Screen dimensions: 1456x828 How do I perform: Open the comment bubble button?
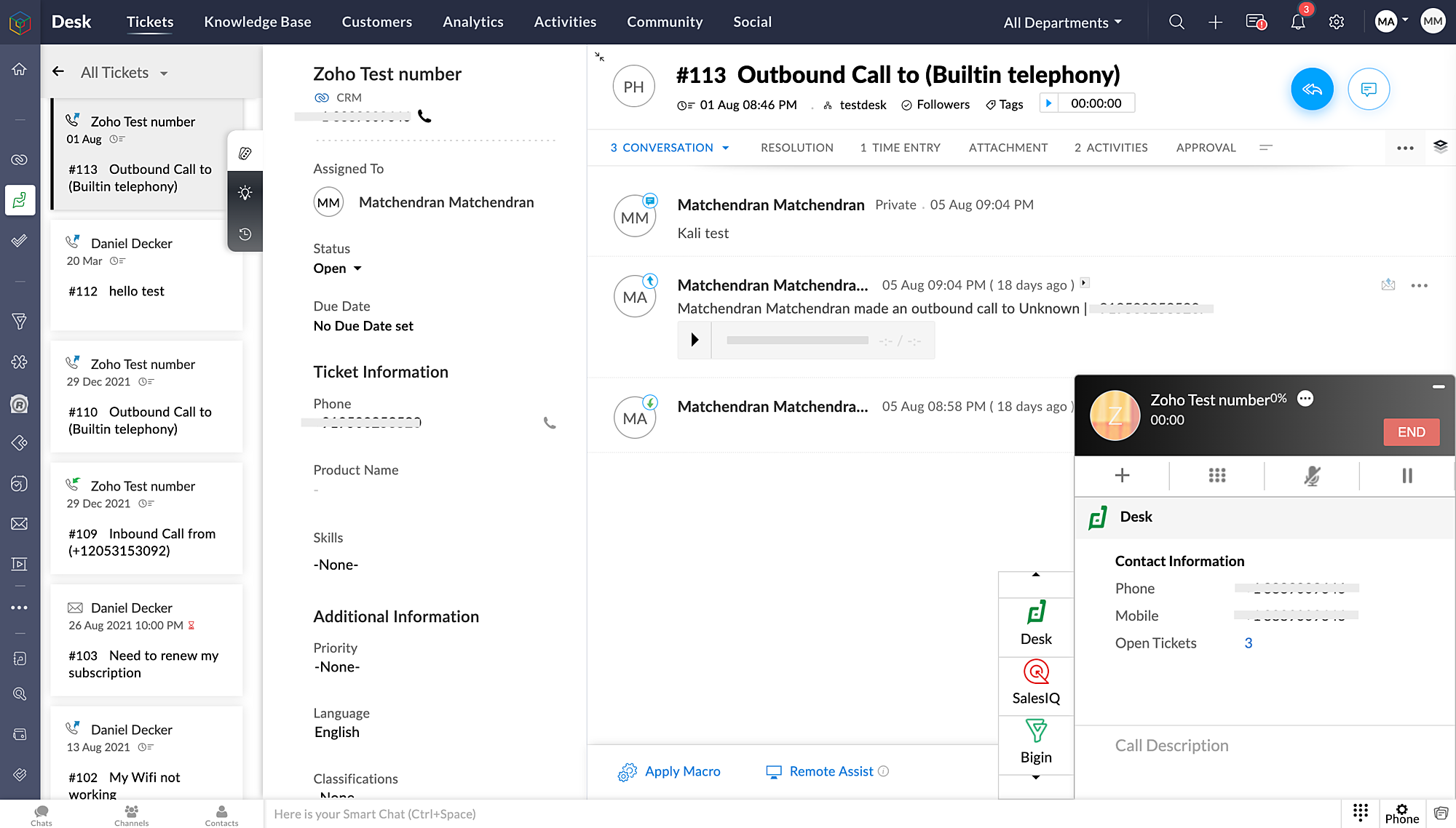point(1369,89)
